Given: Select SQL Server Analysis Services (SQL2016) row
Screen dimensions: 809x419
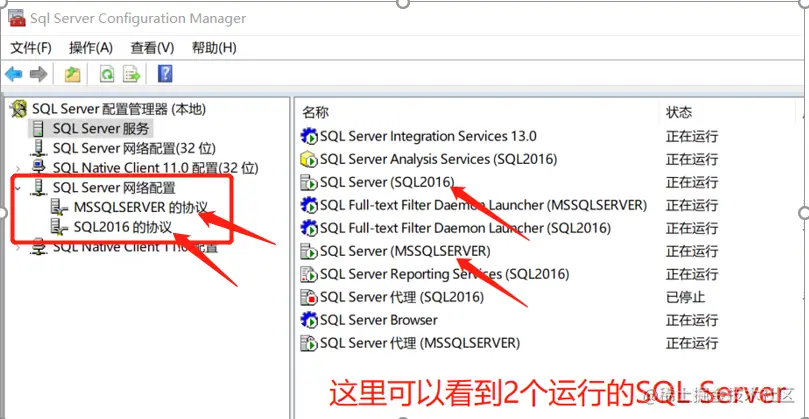Looking at the screenshot, I should tap(439, 159).
